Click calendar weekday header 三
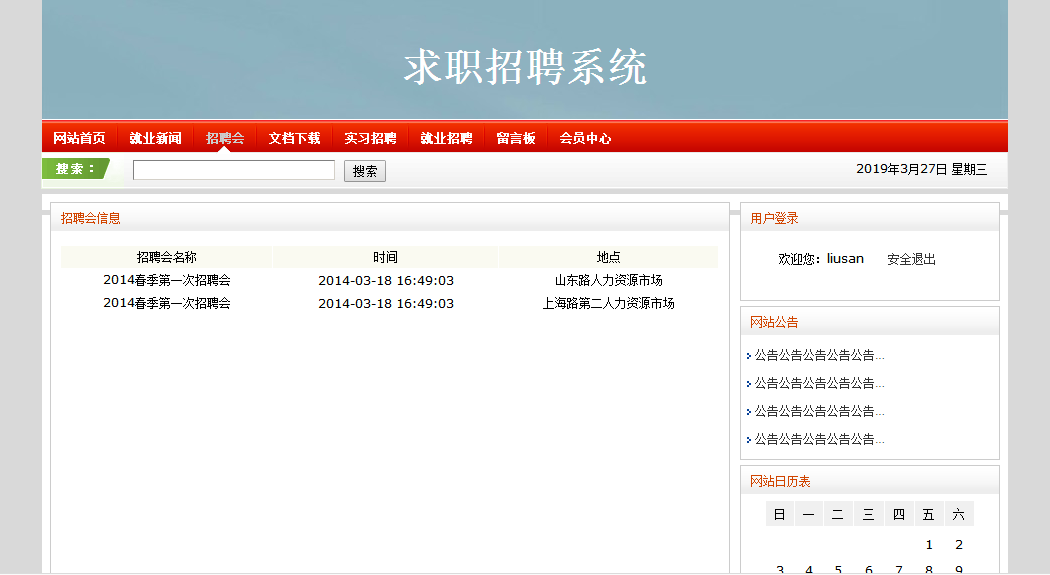The width and height of the screenshot is (1050, 575). (869, 514)
